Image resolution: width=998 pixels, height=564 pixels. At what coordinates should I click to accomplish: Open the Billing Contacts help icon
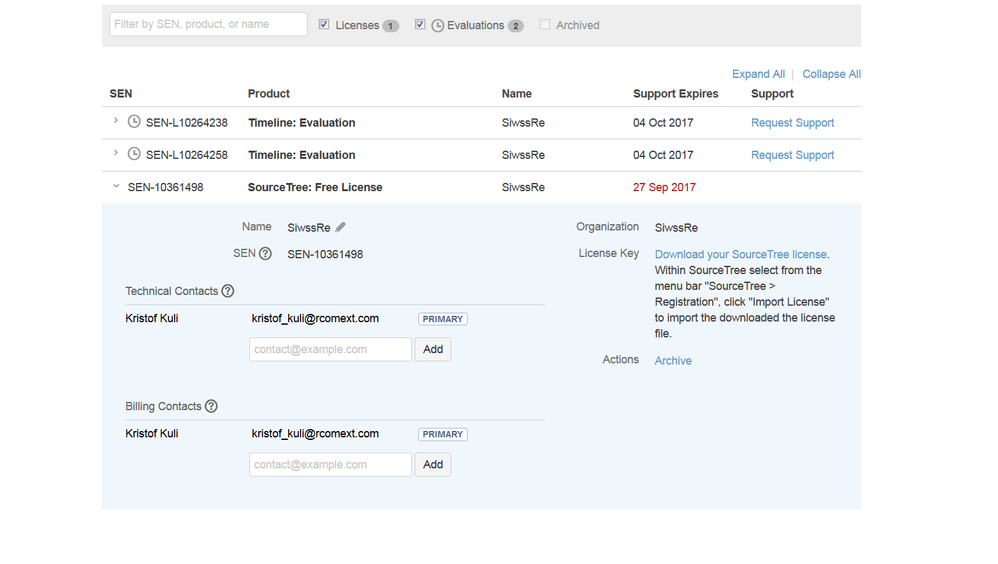coord(211,406)
